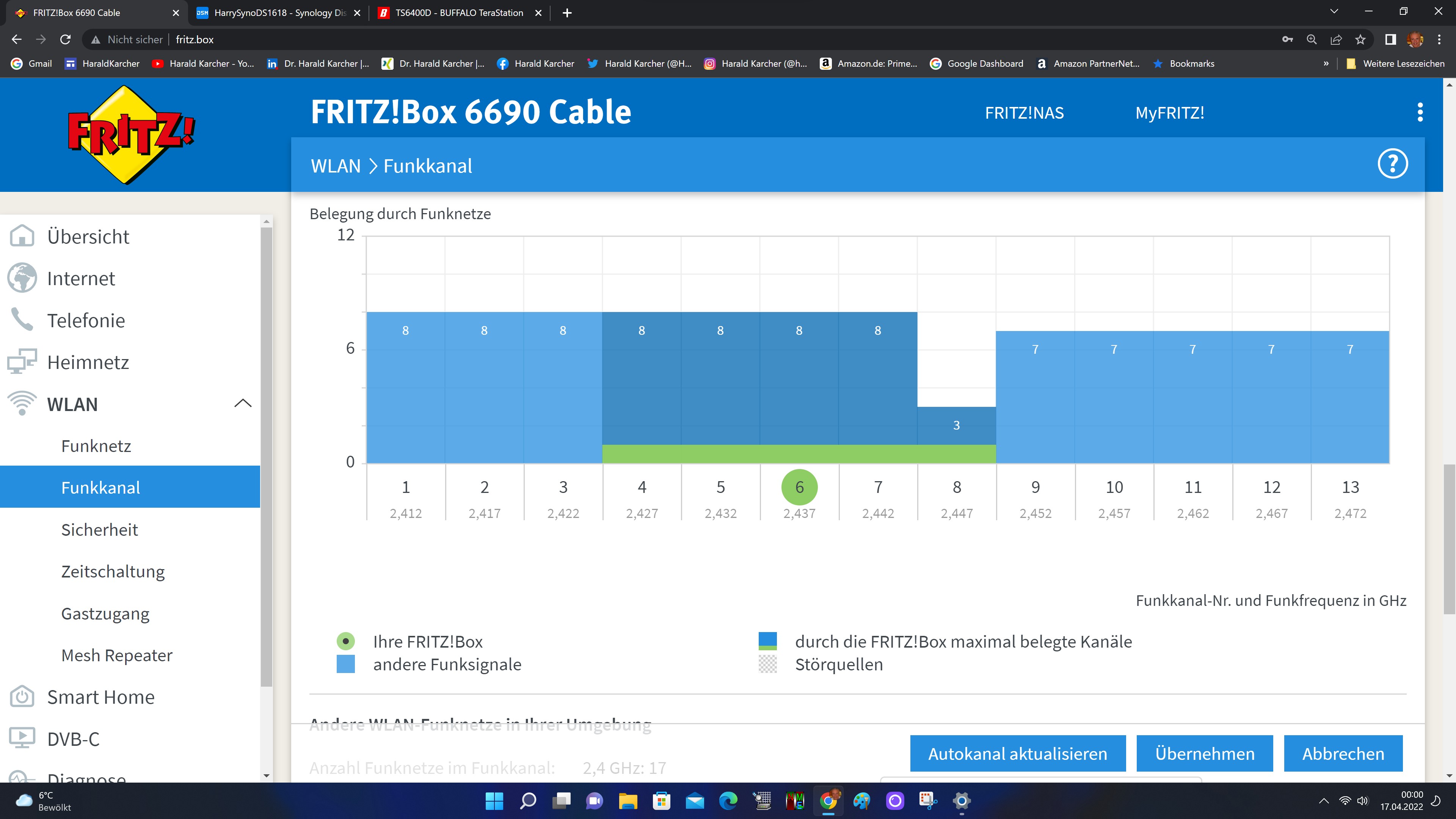Viewport: 1456px width, 819px height.
Task: Open Übersicht via the house icon
Action: coord(23,236)
